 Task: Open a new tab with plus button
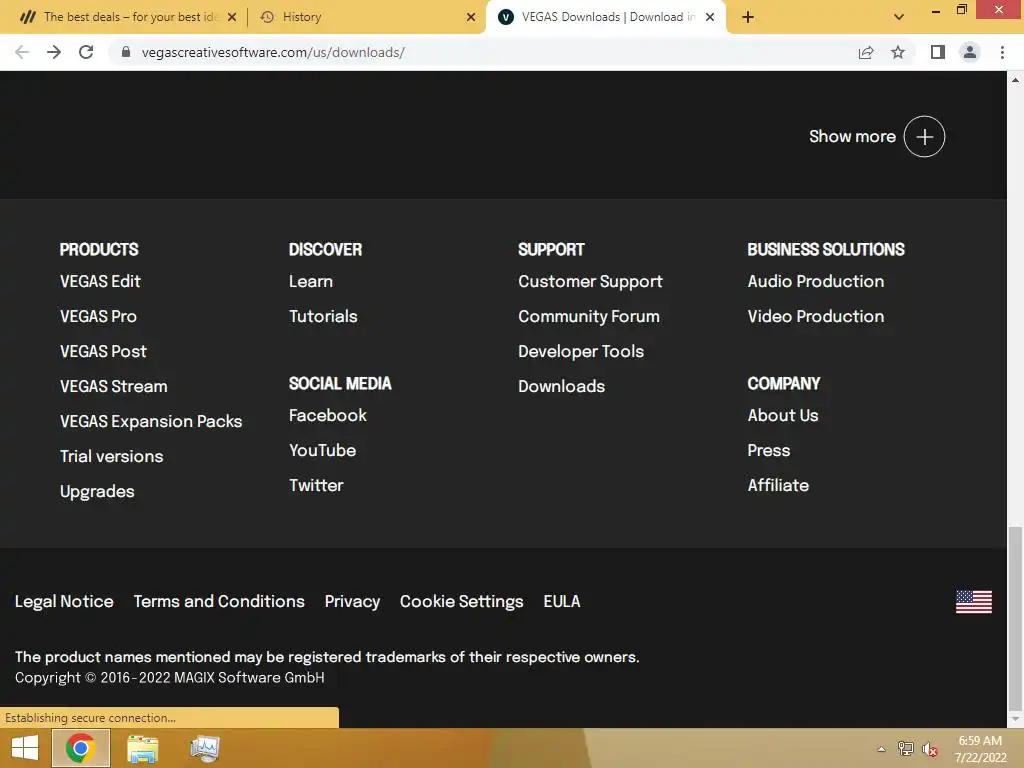click(x=748, y=17)
